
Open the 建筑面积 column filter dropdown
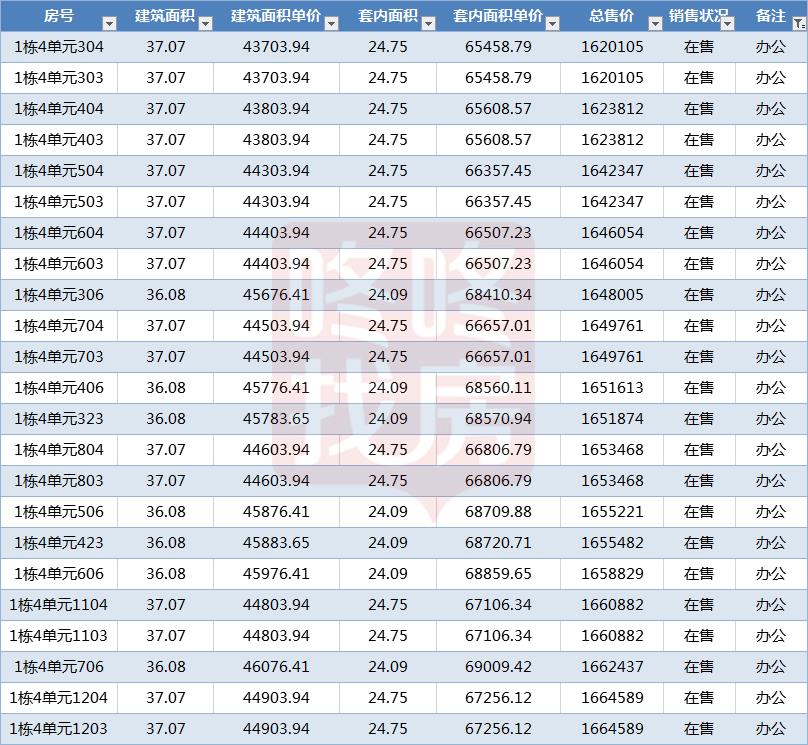click(x=205, y=23)
